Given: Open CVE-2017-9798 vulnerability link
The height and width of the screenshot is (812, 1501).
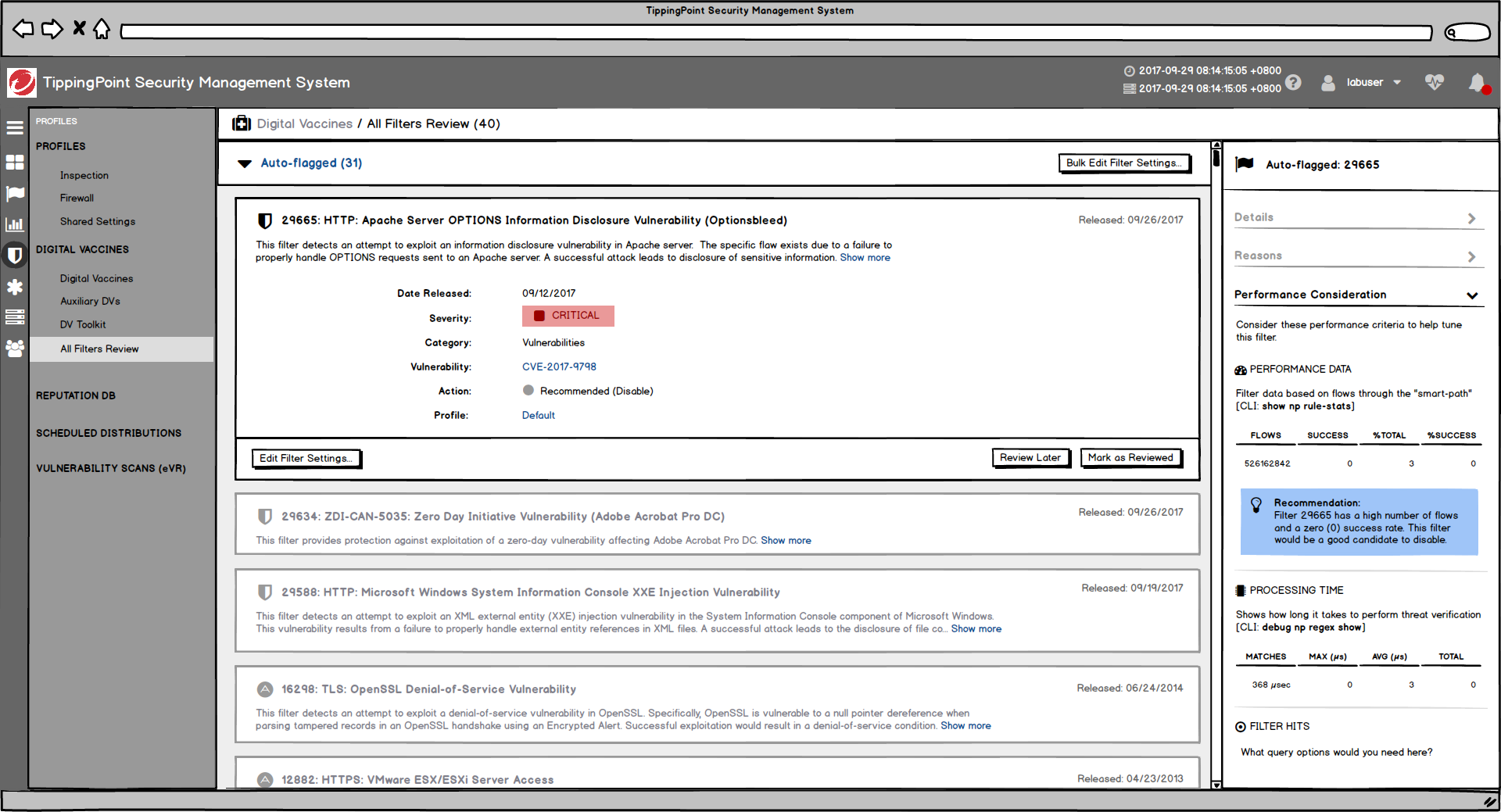Looking at the screenshot, I should [x=559, y=367].
